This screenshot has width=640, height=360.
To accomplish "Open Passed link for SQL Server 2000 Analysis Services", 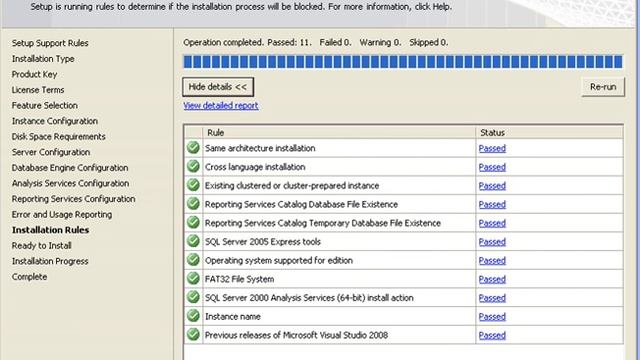I will tap(492, 298).
